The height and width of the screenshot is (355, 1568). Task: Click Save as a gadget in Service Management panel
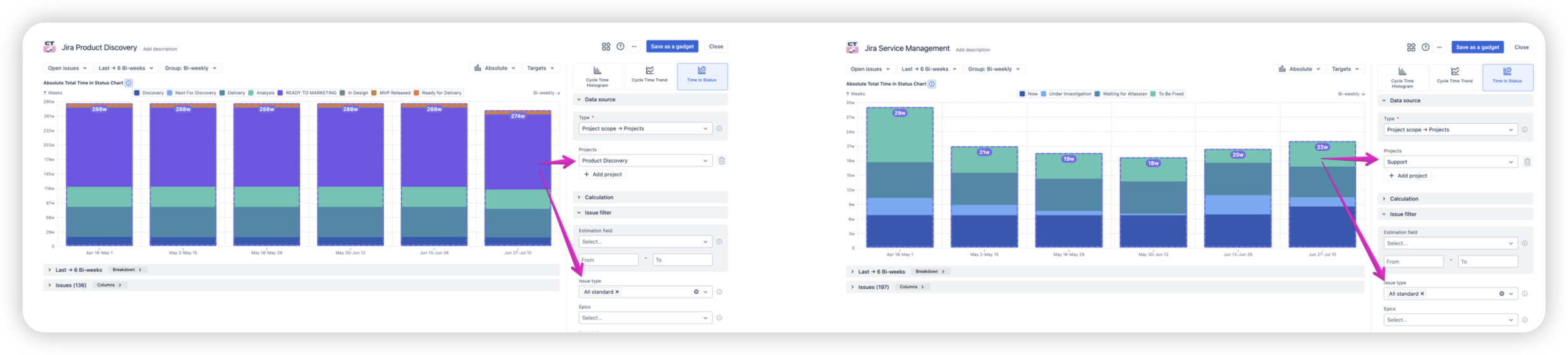(x=1477, y=47)
